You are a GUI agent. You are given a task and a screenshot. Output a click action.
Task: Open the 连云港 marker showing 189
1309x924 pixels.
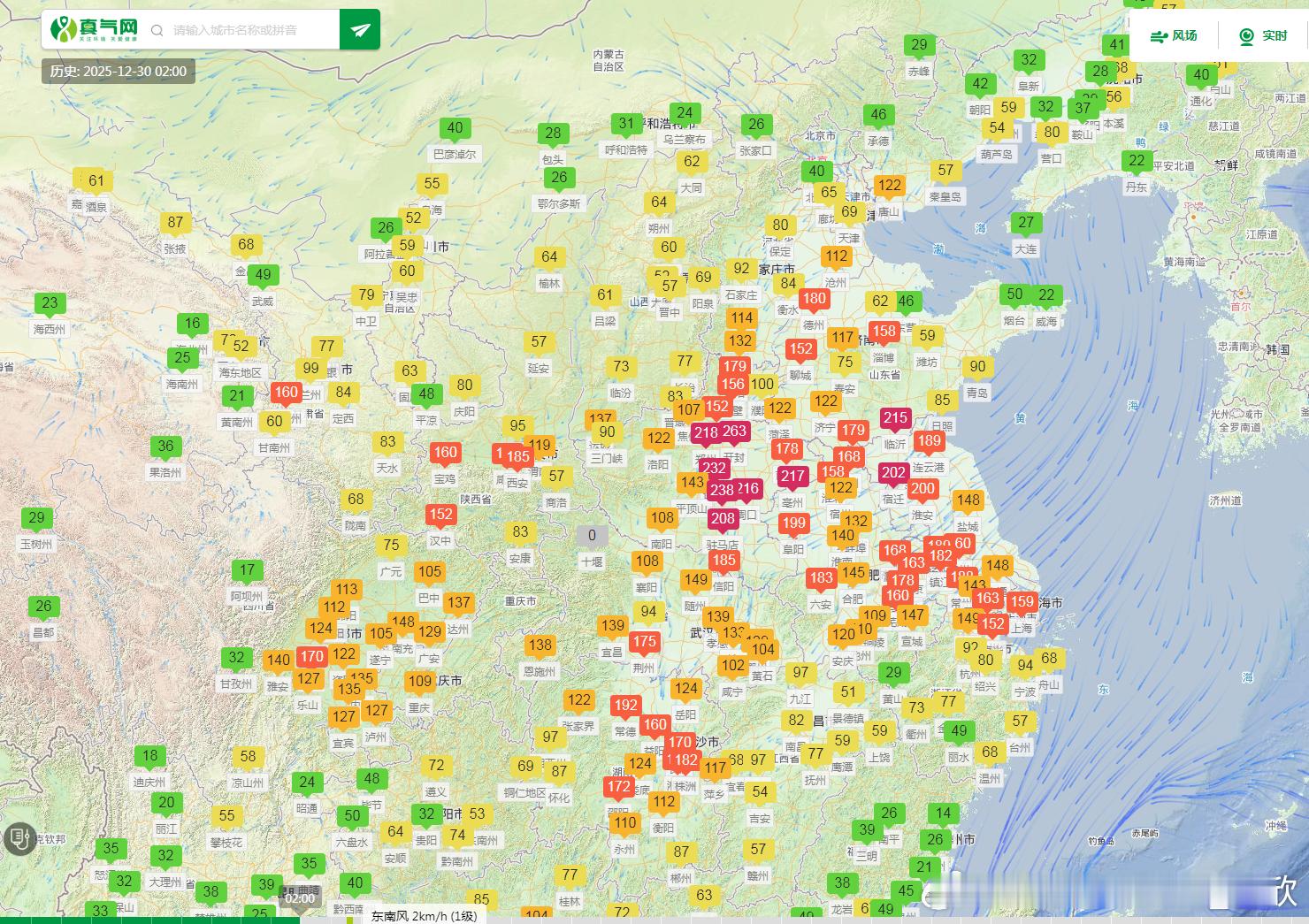929,442
